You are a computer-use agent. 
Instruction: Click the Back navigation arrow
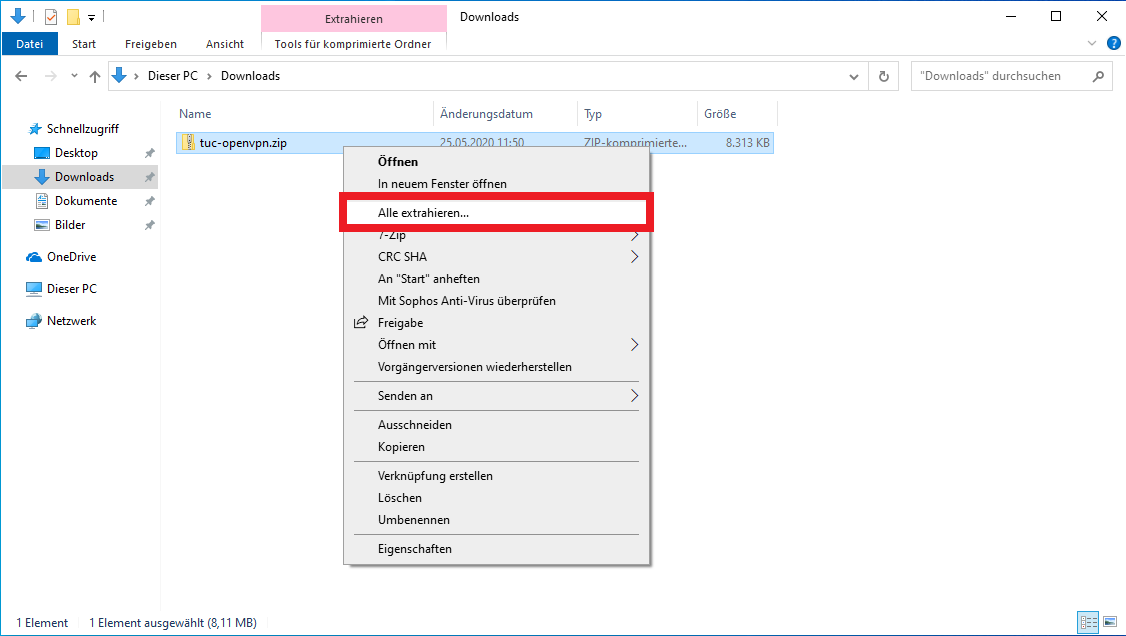pyautogui.click(x=21, y=76)
